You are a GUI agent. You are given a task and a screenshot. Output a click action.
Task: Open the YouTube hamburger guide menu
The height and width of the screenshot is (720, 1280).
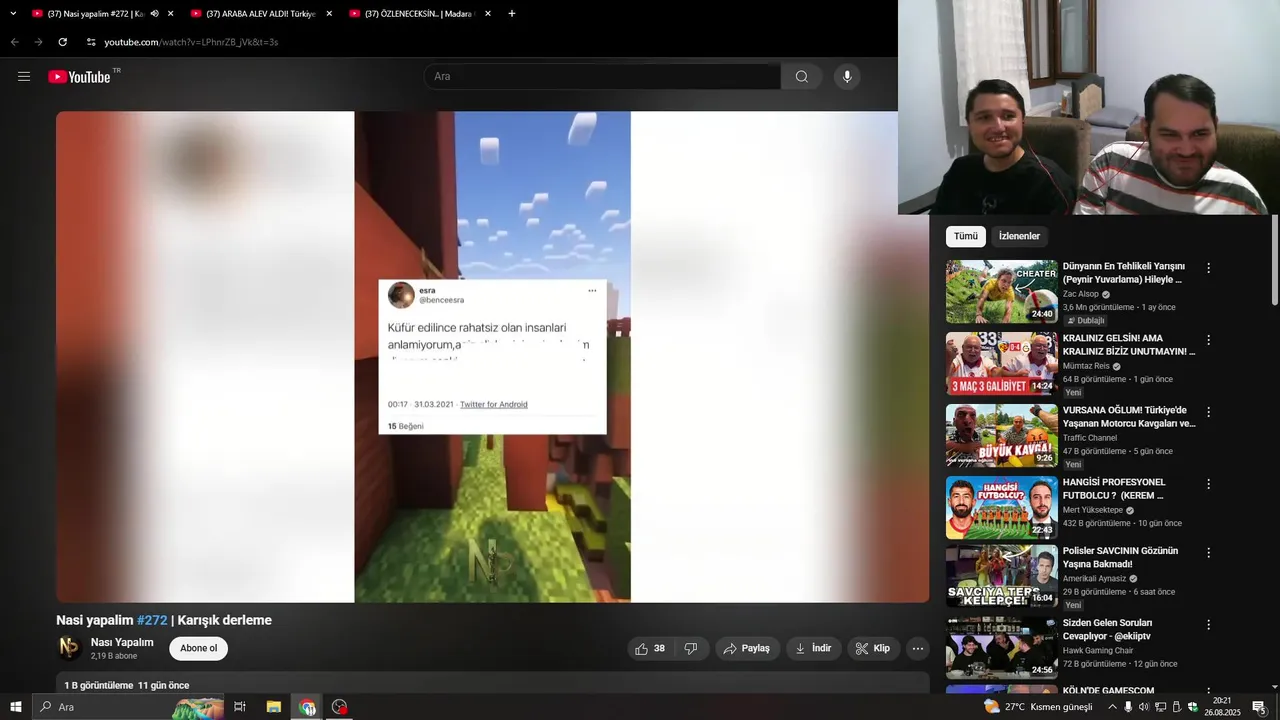pyautogui.click(x=24, y=76)
